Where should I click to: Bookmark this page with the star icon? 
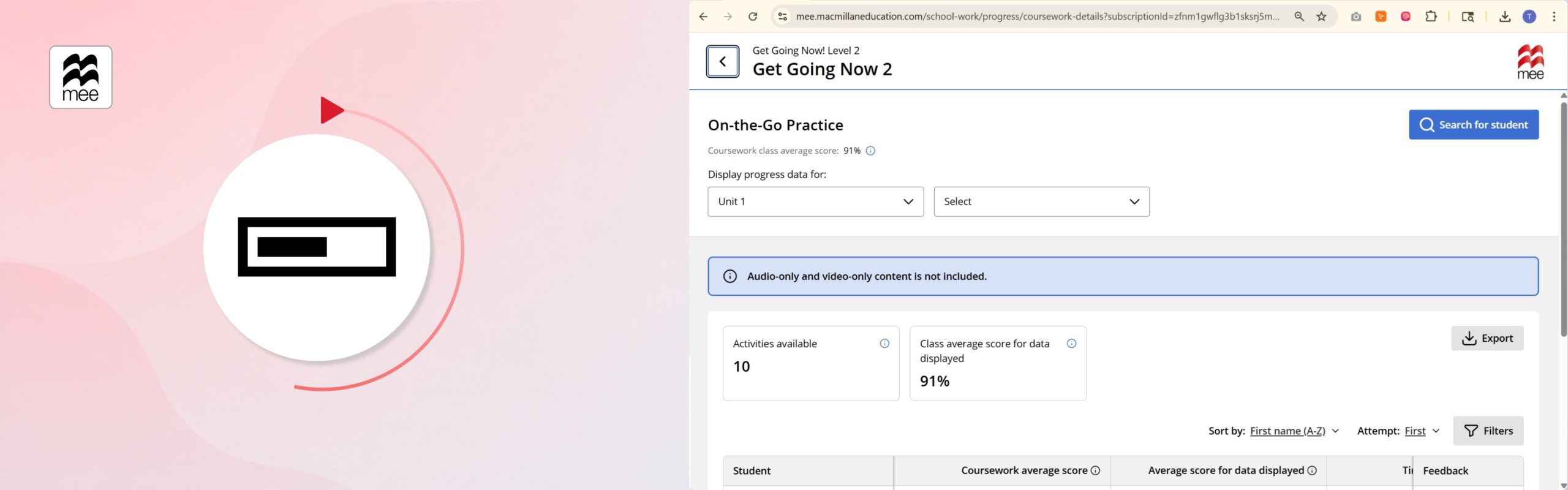point(1322,17)
